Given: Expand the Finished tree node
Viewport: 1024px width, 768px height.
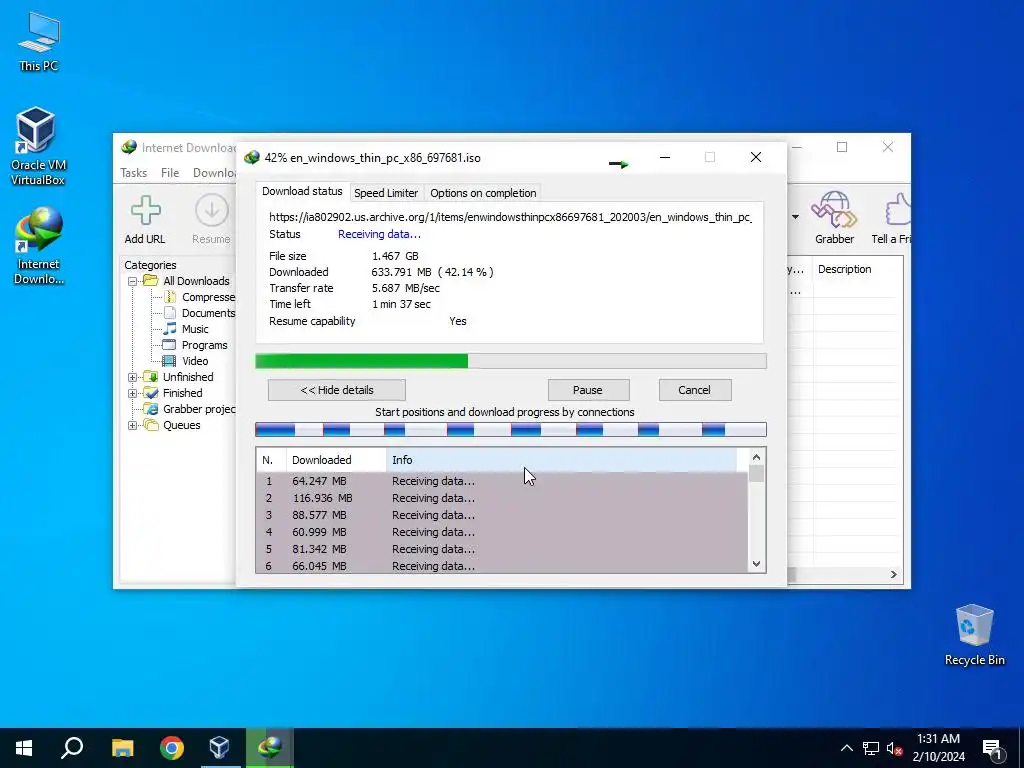Looking at the screenshot, I should 133,393.
